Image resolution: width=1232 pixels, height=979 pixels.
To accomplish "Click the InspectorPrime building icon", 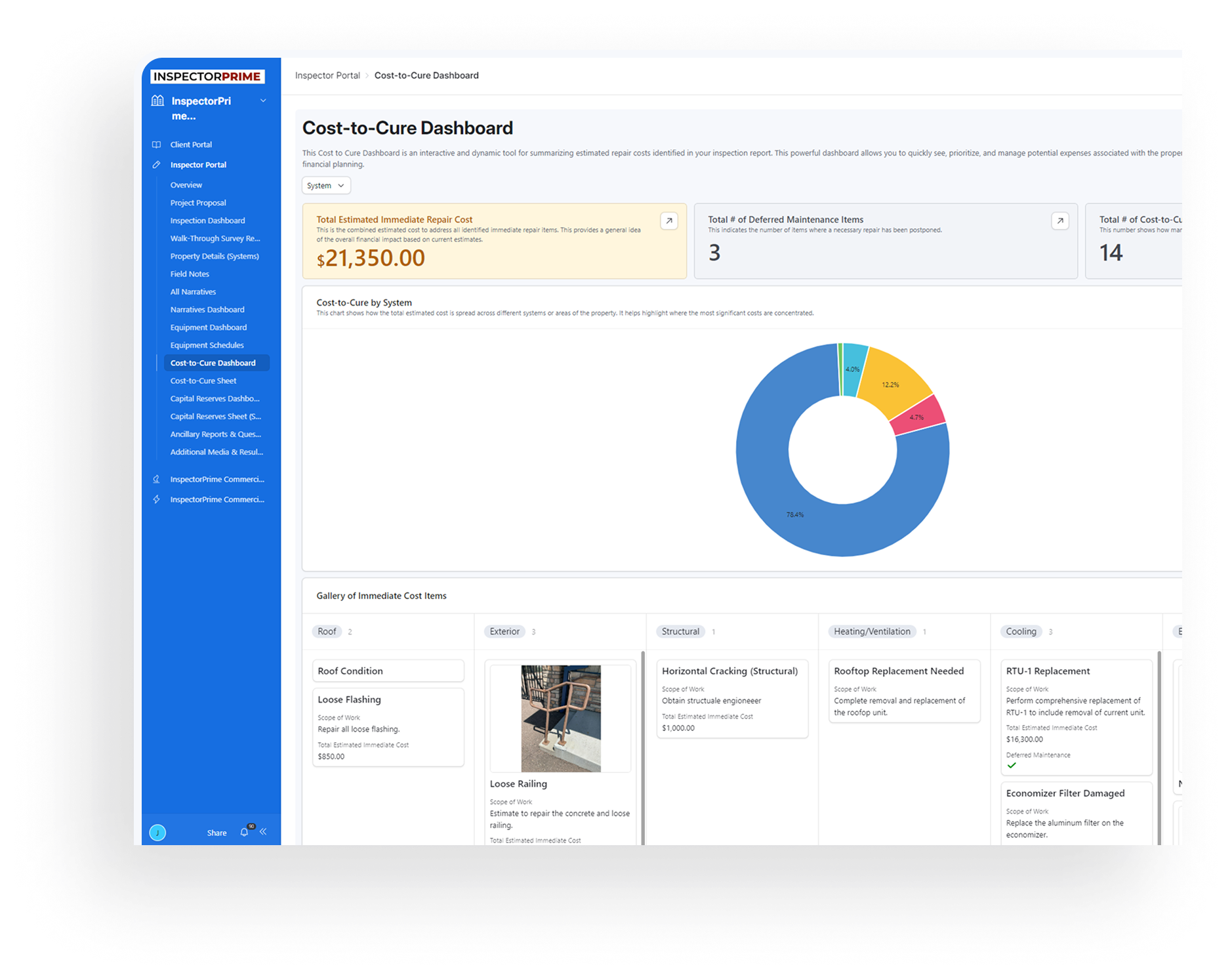I will coord(157,101).
